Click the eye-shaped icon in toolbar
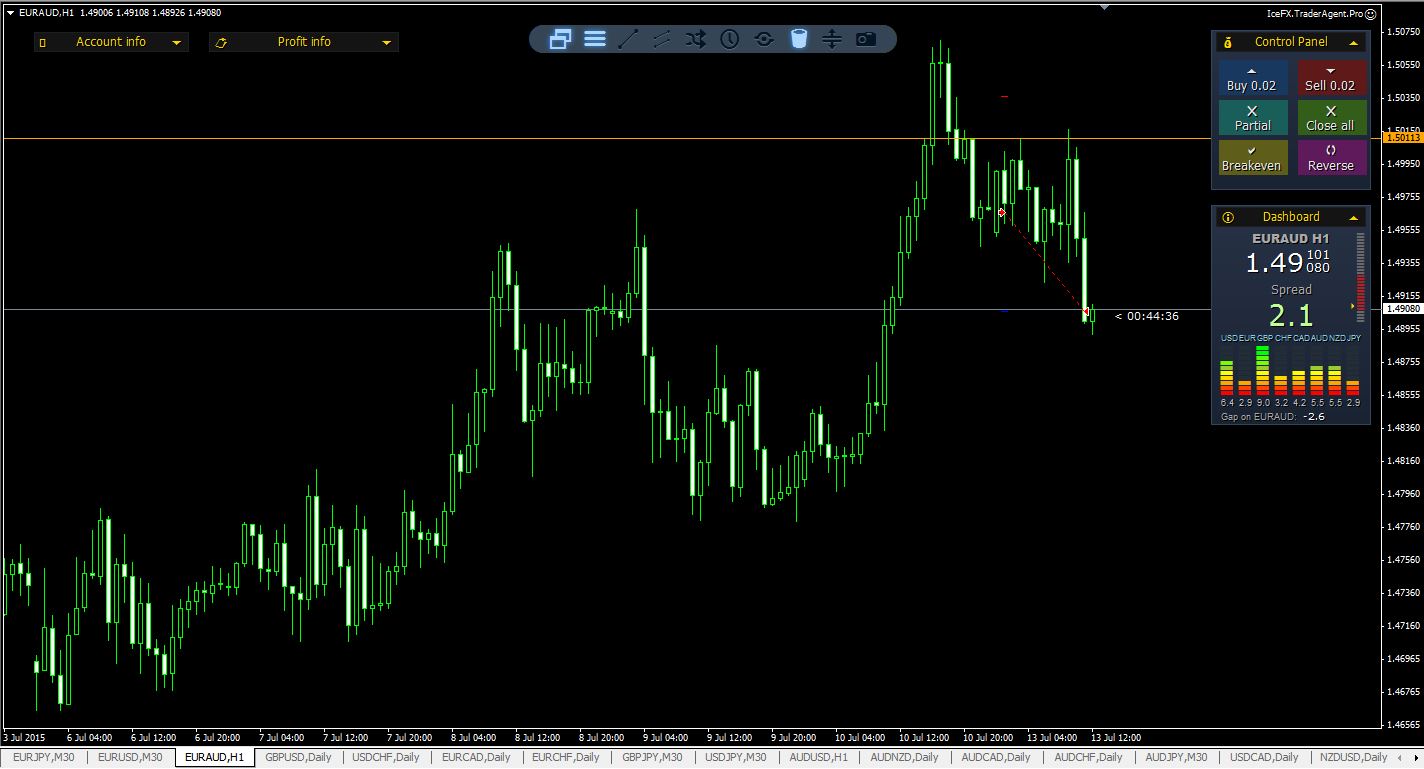1424x769 pixels. click(x=764, y=39)
